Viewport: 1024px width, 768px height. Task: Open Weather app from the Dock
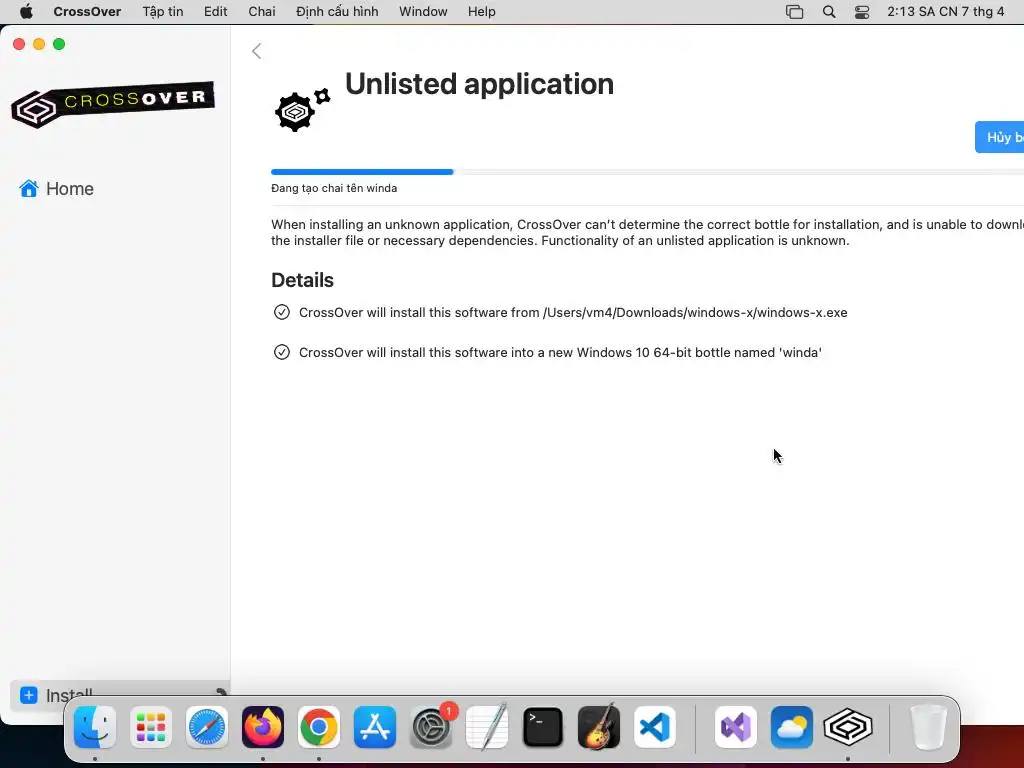pos(792,727)
